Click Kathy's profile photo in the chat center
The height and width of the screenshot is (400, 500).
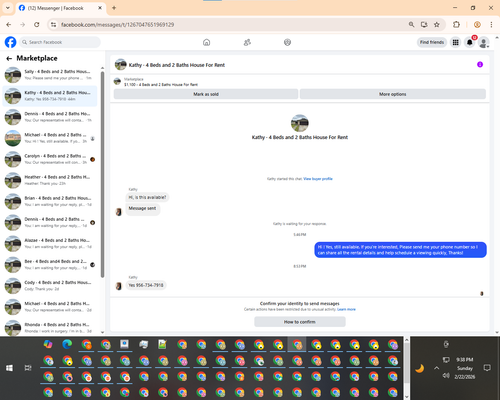pos(300,123)
